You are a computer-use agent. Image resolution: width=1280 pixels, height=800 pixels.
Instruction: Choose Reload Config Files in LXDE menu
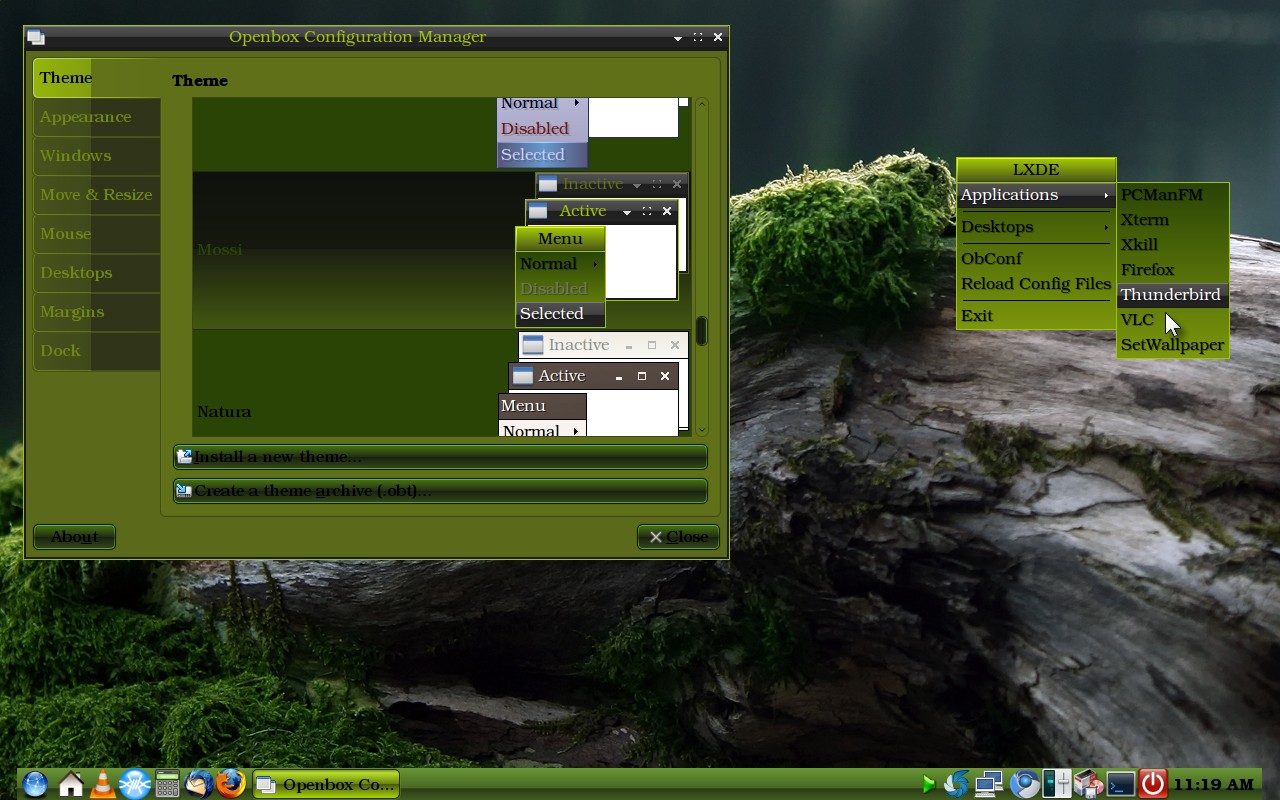[x=1036, y=284]
